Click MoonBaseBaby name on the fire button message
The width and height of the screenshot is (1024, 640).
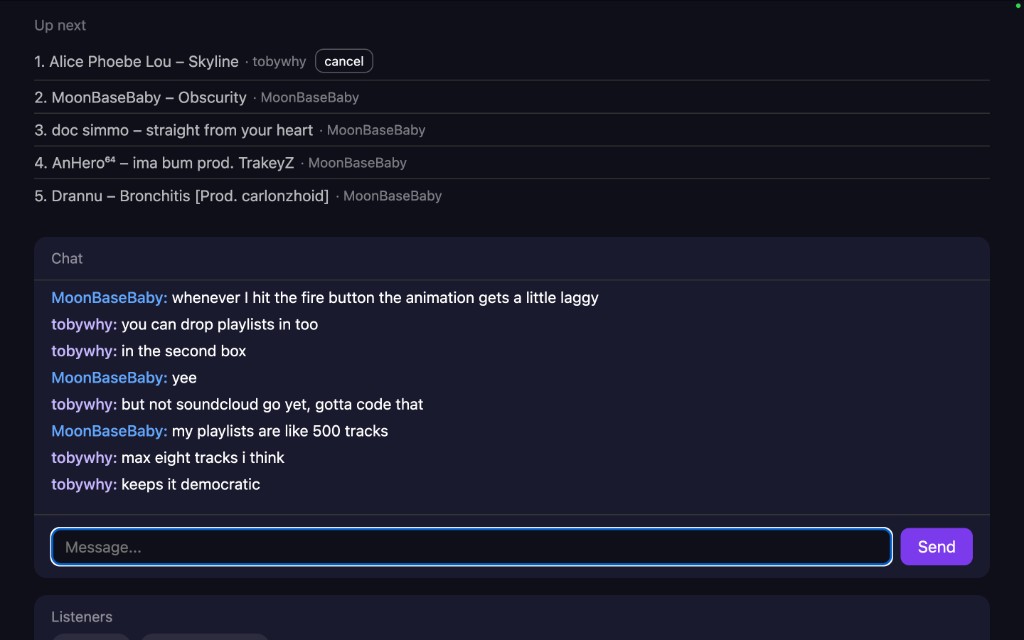click(109, 298)
